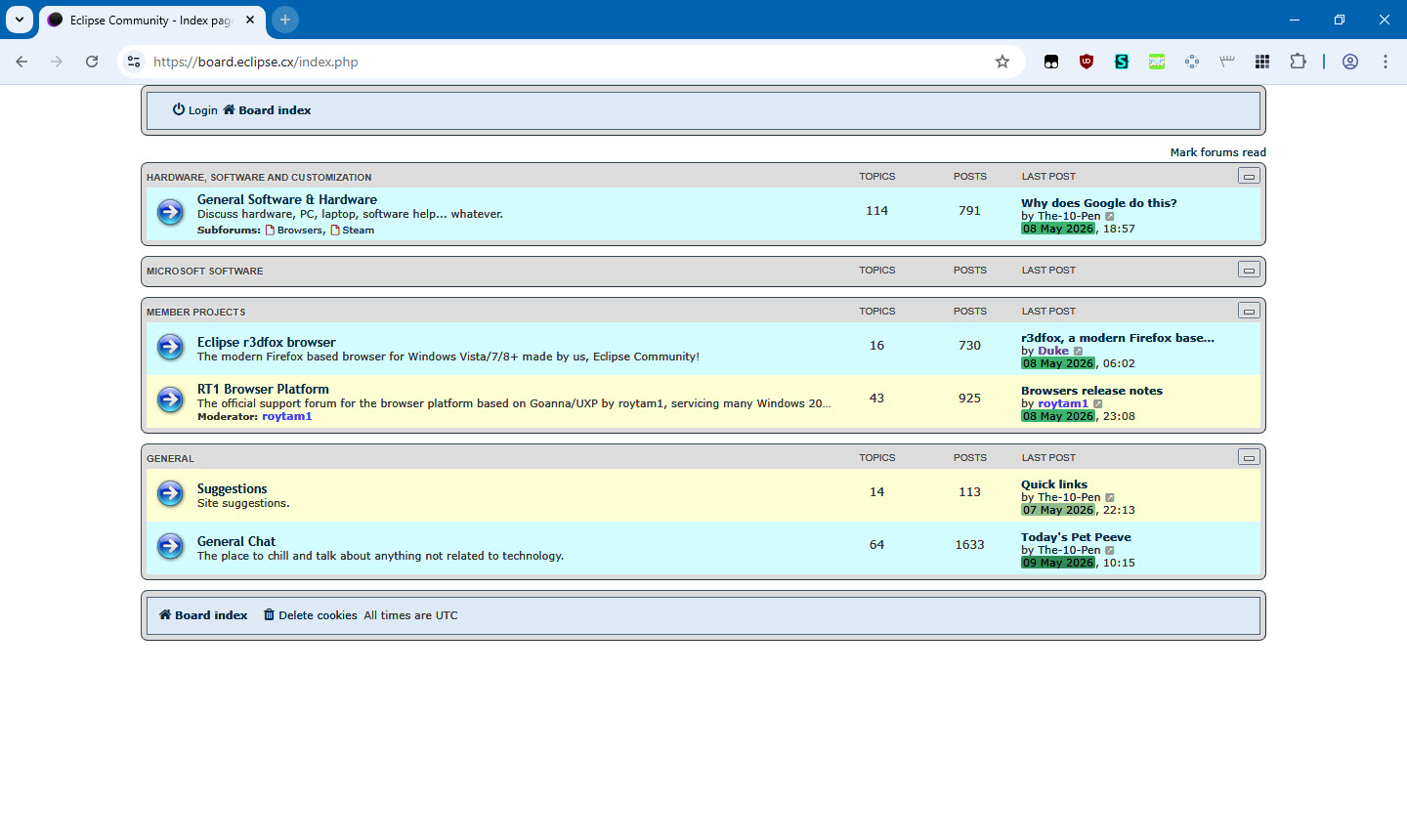Viewport: 1407px width, 840px height.
Task: View site information icon in address bar
Action: point(134,62)
